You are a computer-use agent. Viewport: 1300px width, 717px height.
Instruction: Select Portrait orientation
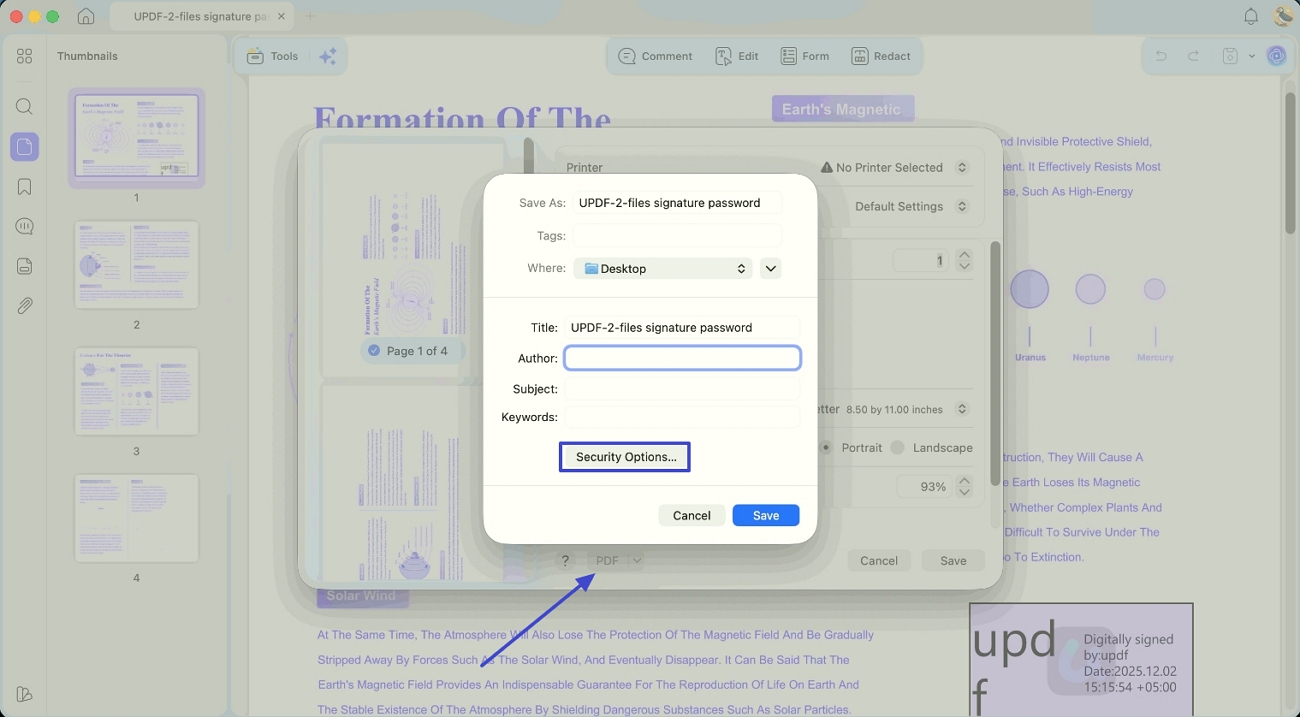coord(826,447)
